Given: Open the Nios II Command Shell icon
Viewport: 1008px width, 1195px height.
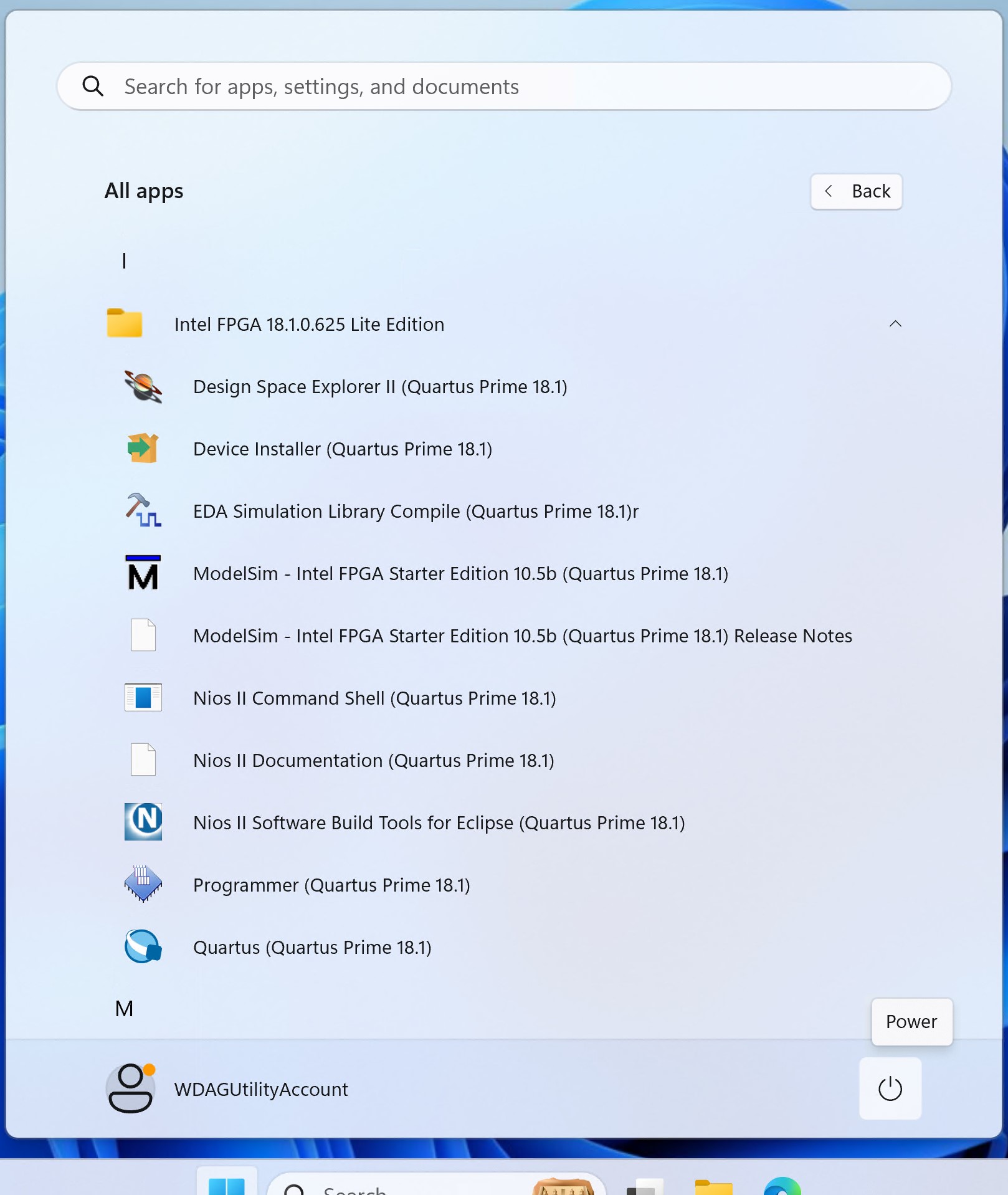Looking at the screenshot, I should point(143,698).
